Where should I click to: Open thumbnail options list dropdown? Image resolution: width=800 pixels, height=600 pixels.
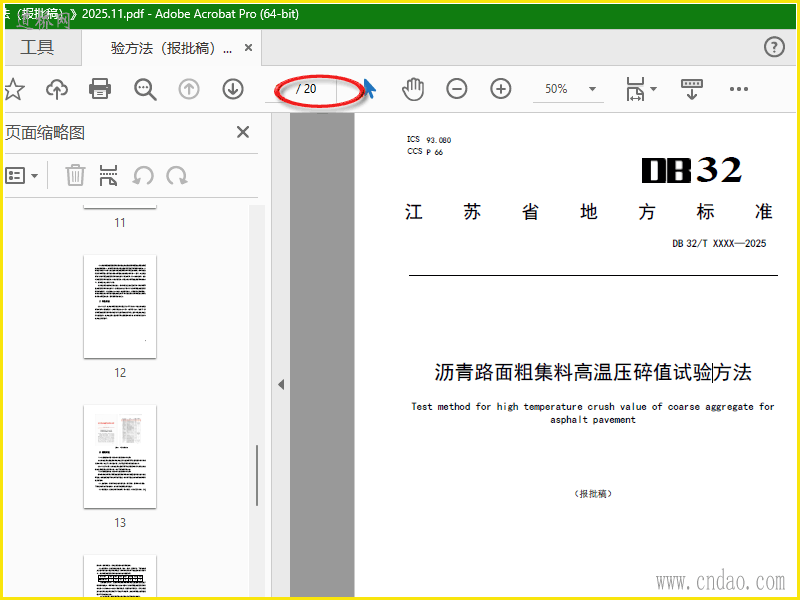click(21, 176)
